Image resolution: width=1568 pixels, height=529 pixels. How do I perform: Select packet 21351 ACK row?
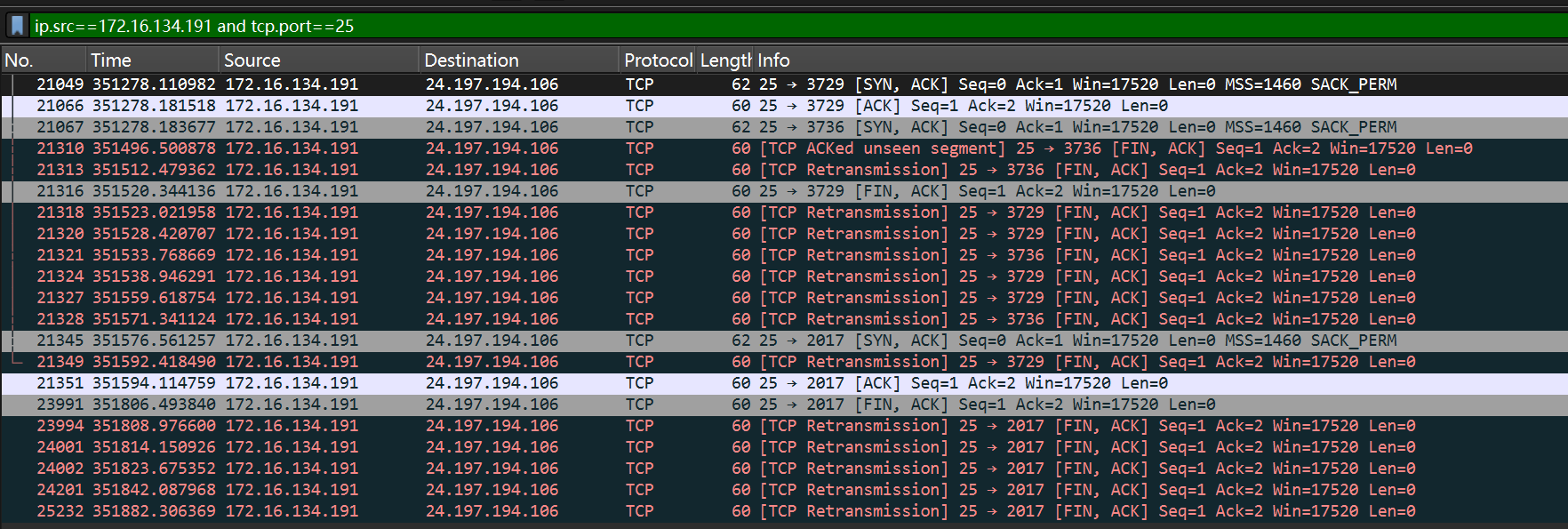pos(784,383)
